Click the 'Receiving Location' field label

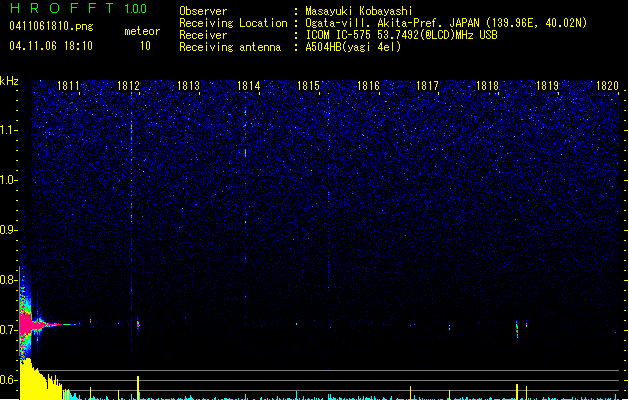point(233,23)
